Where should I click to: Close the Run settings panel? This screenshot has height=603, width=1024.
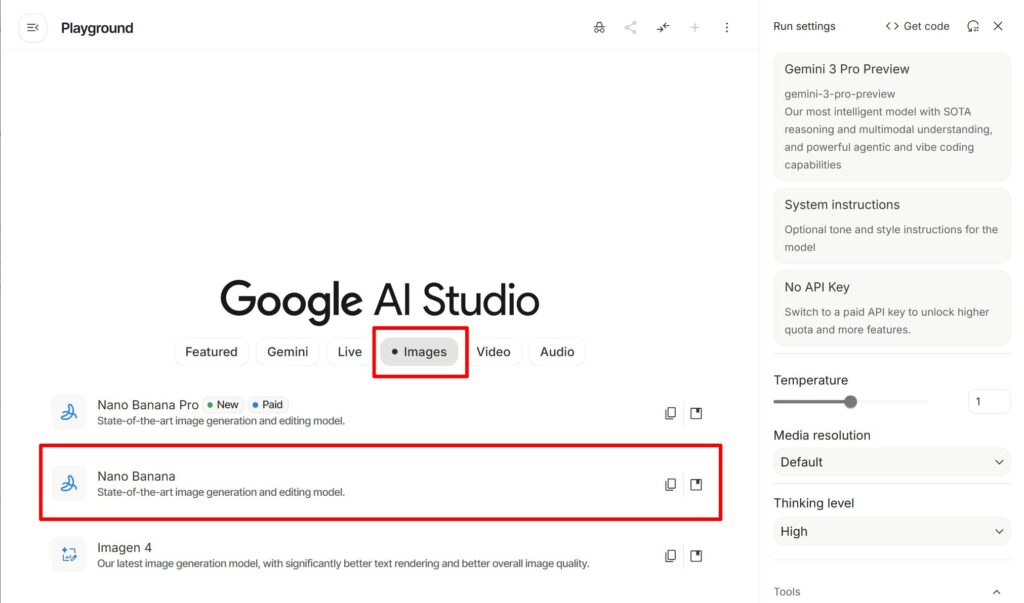point(998,26)
